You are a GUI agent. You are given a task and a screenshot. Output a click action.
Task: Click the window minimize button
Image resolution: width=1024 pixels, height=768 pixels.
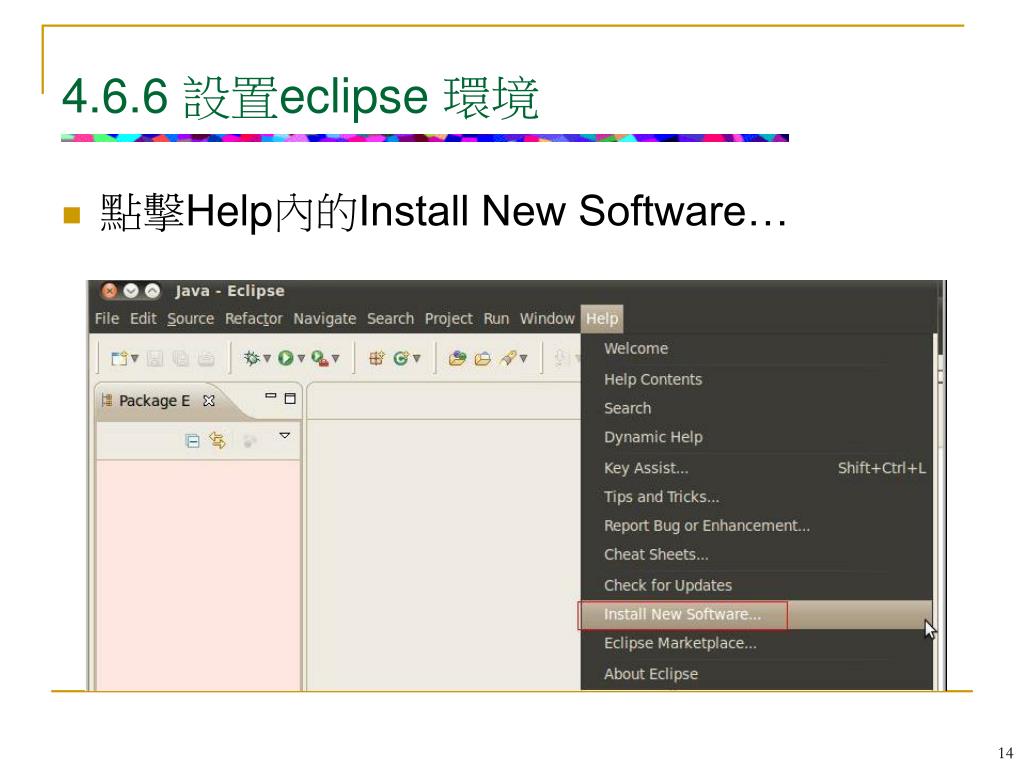point(131,291)
